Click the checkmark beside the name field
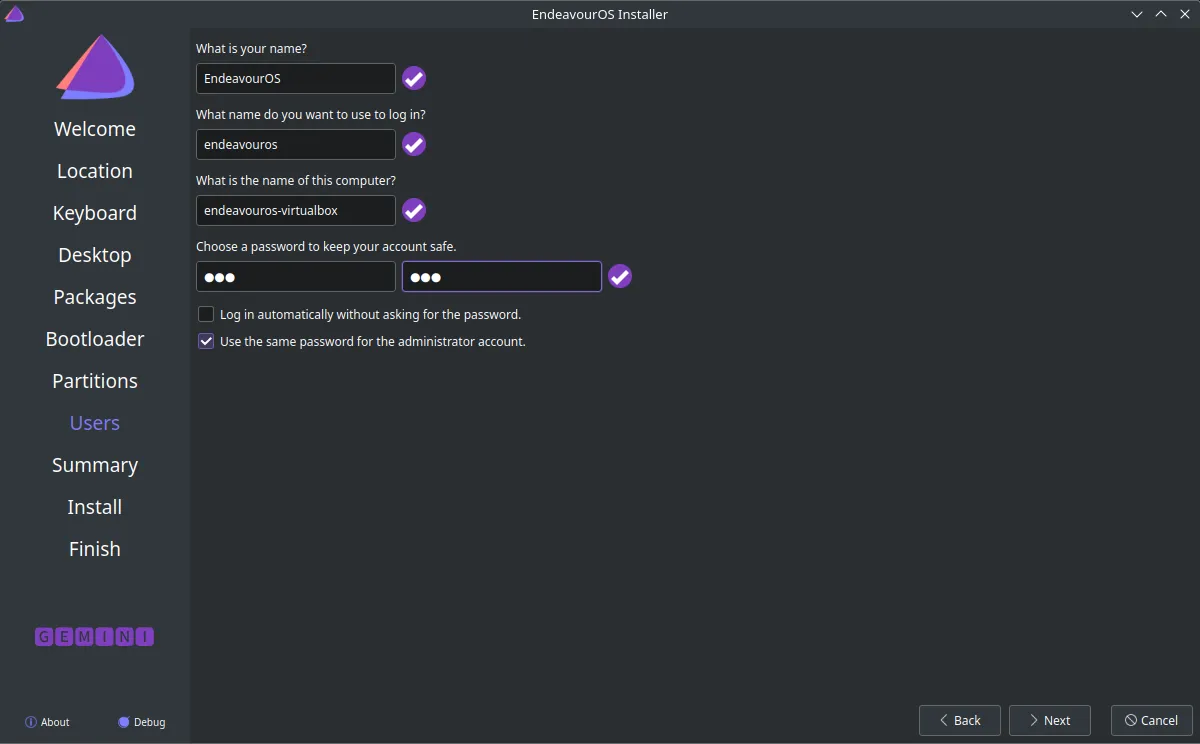The width and height of the screenshot is (1200, 744). [414, 78]
